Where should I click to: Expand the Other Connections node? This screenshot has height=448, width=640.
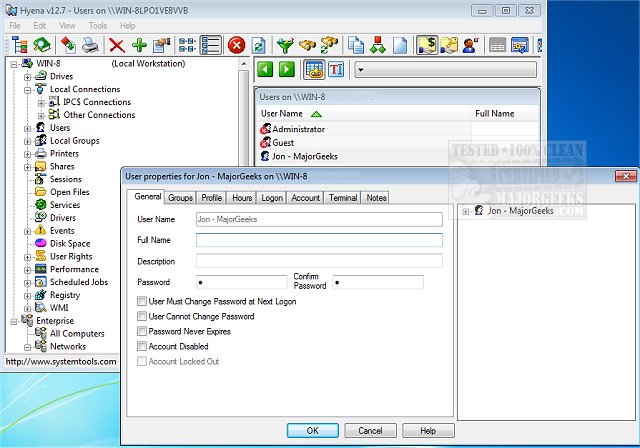tap(41, 115)
